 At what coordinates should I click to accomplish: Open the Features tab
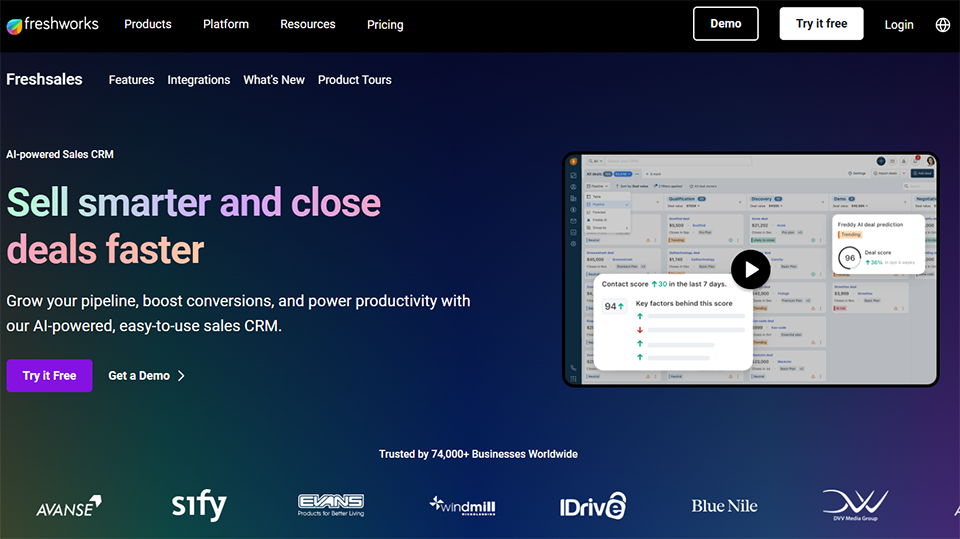132,80
